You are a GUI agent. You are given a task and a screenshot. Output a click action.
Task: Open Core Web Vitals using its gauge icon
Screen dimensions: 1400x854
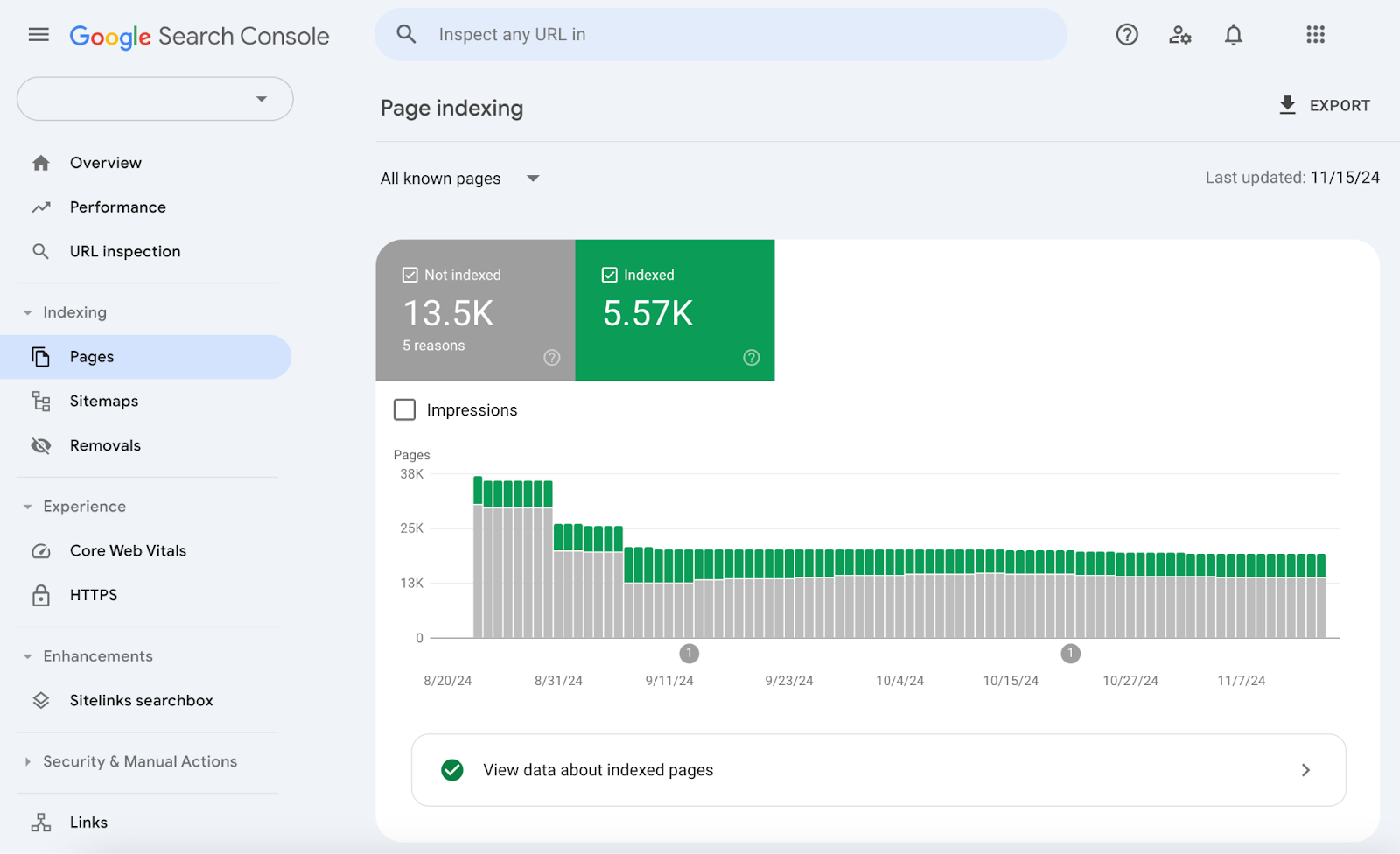pos(41,550)
